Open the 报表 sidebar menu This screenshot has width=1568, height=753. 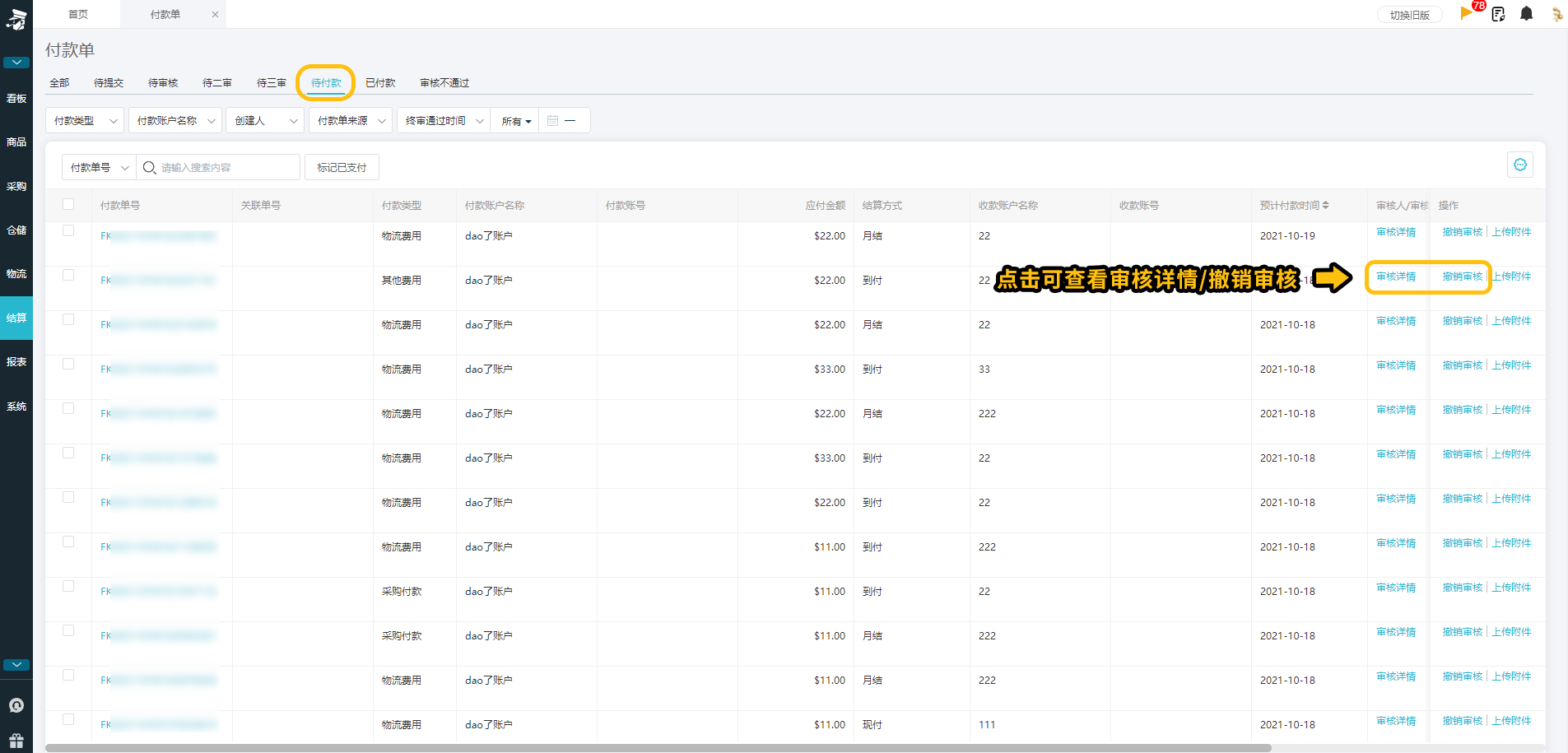click(x=16, y=362)
